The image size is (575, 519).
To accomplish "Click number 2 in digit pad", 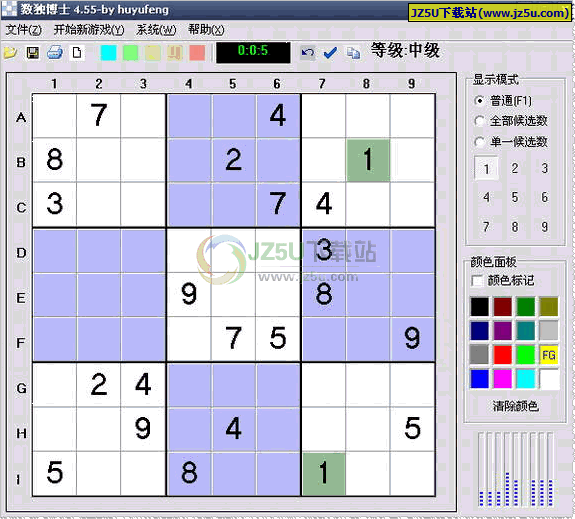I will click(515, 168).
